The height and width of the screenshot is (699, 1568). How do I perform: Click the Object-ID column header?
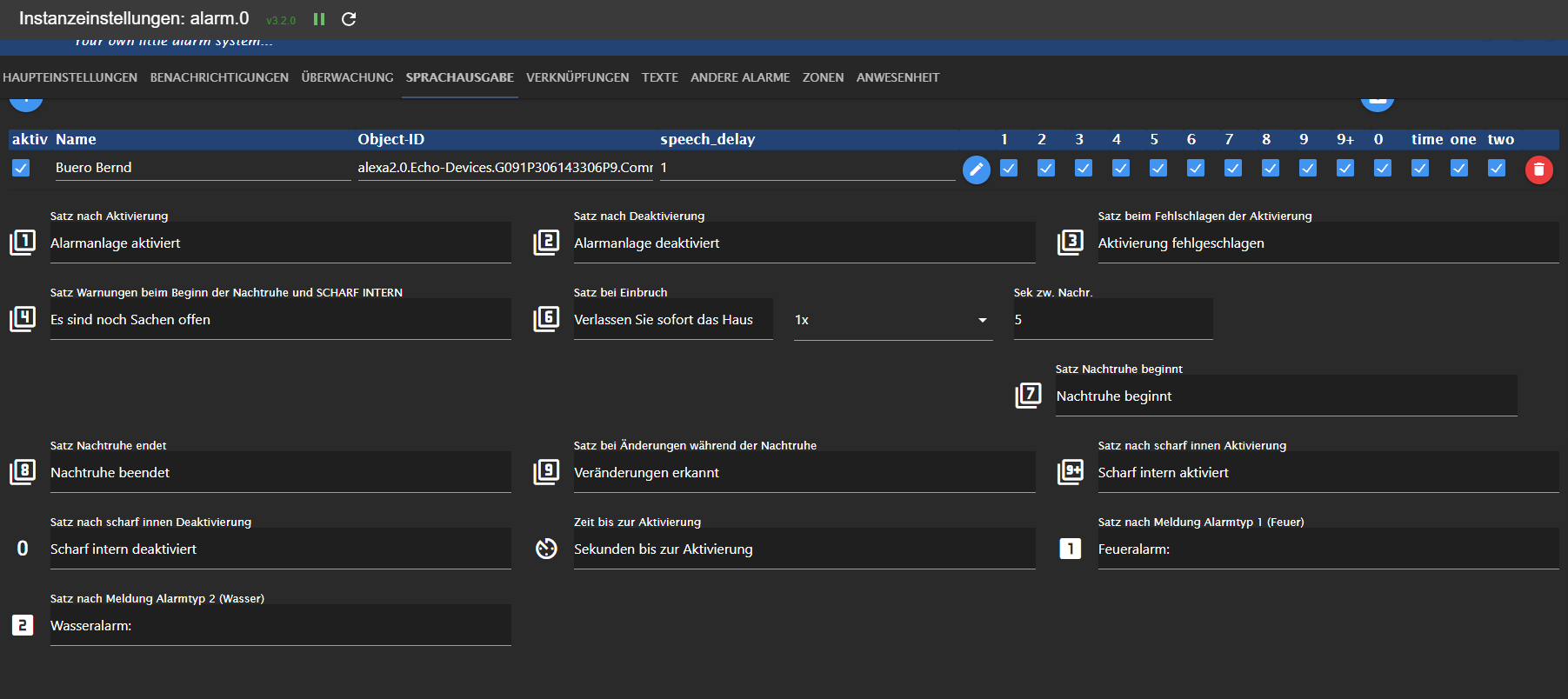[391, 139]
